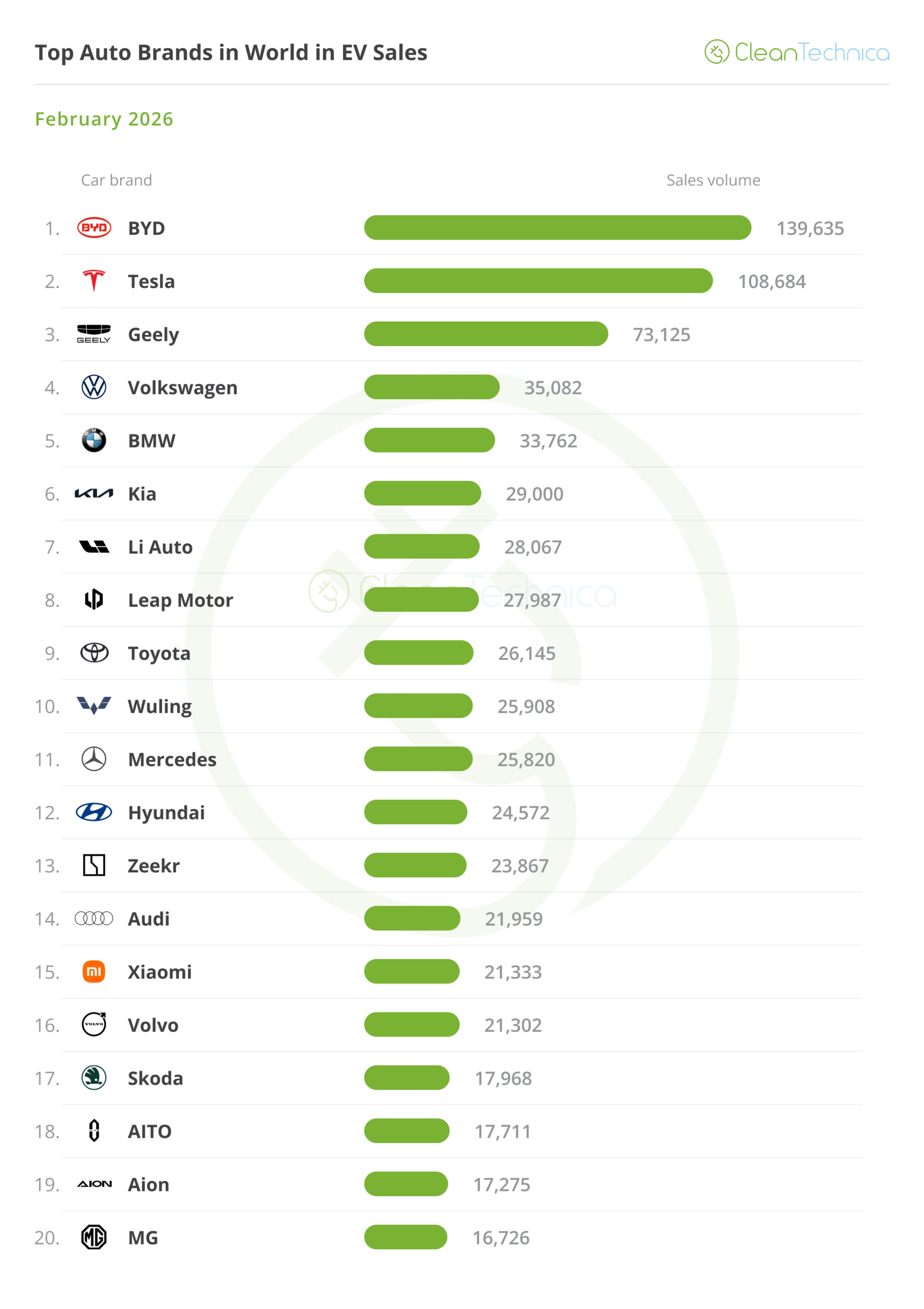Click the Mercedes star logo
This screenshot has width=924, height=1309.
pyautogui.click(x=94, y=759)
